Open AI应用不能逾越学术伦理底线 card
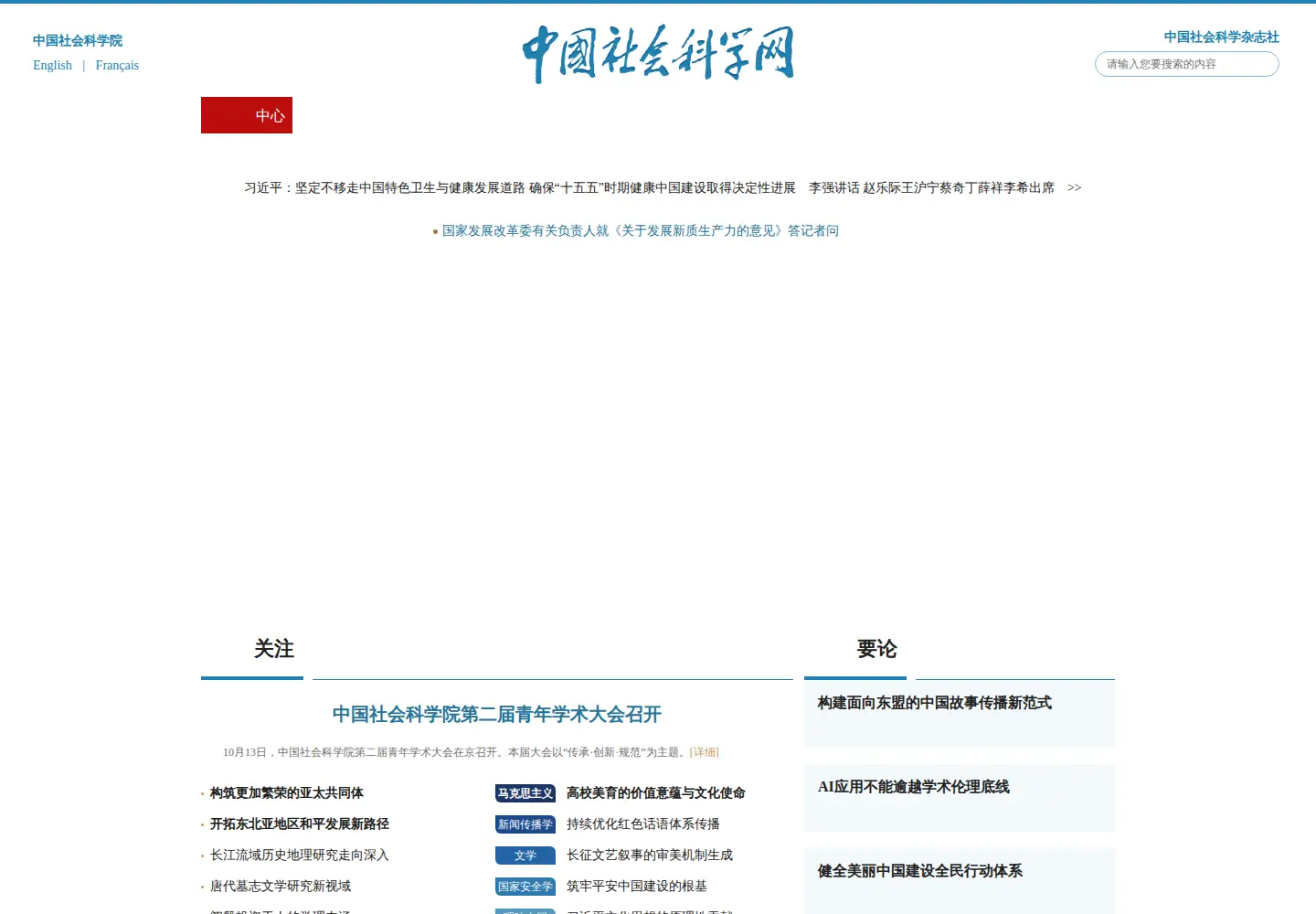 [x=960, y=798]
